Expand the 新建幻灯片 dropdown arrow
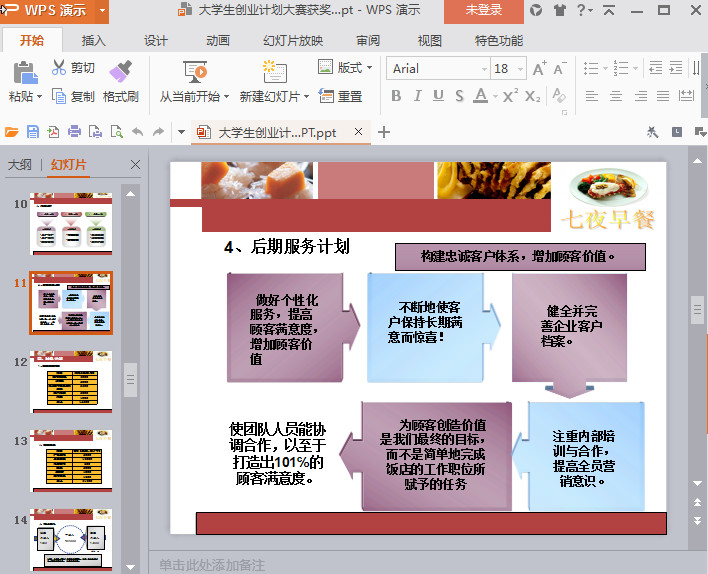The image size is (708, 574). coord(306,96)
